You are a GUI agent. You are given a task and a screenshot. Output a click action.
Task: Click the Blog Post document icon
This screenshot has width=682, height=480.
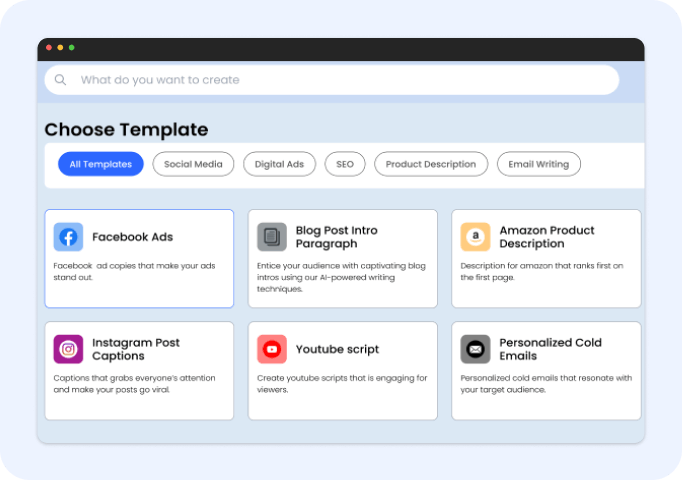(x=272, y=237)
